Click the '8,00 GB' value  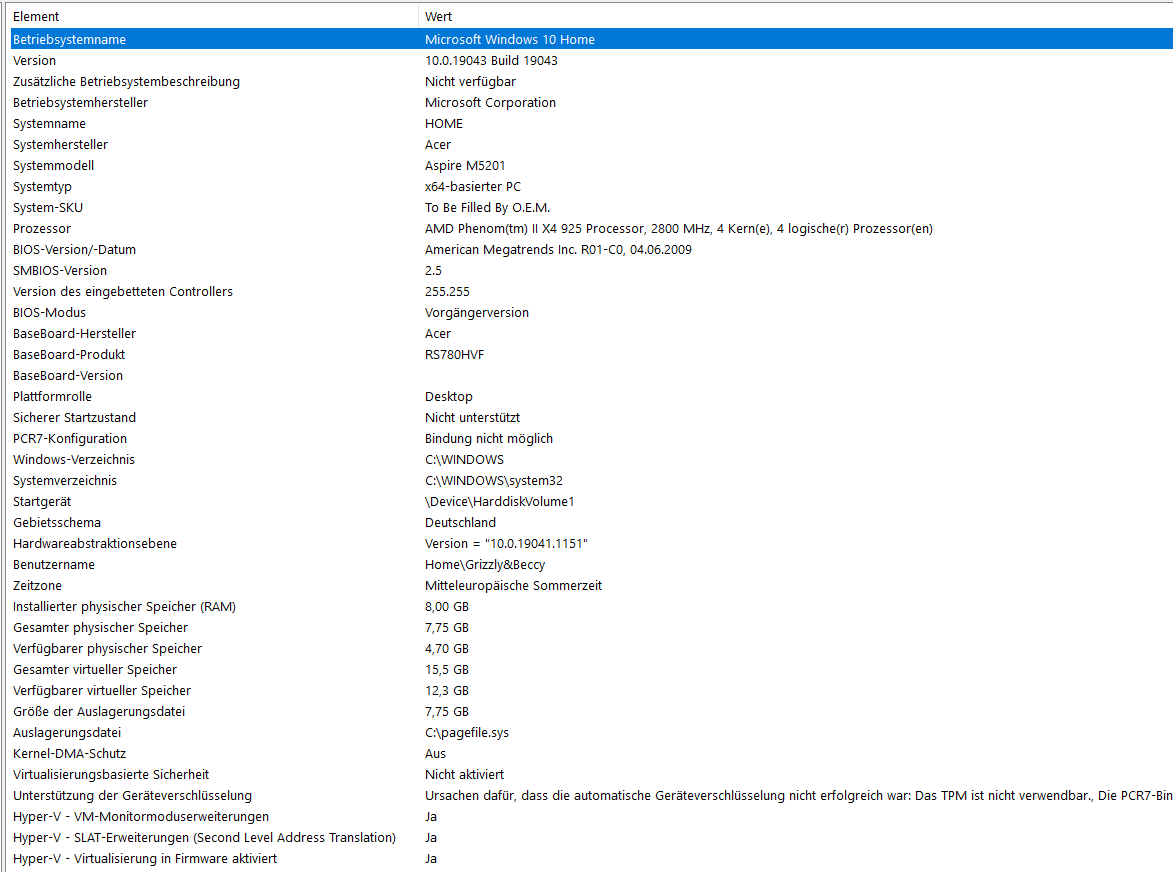(x=447, y=607)
